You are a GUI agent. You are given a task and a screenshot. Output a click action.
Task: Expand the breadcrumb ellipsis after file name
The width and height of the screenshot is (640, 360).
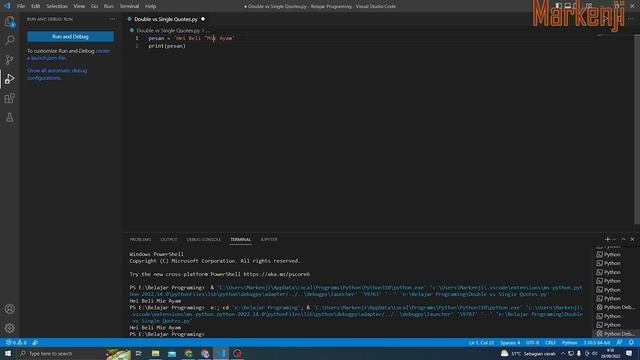click(207, 30)
